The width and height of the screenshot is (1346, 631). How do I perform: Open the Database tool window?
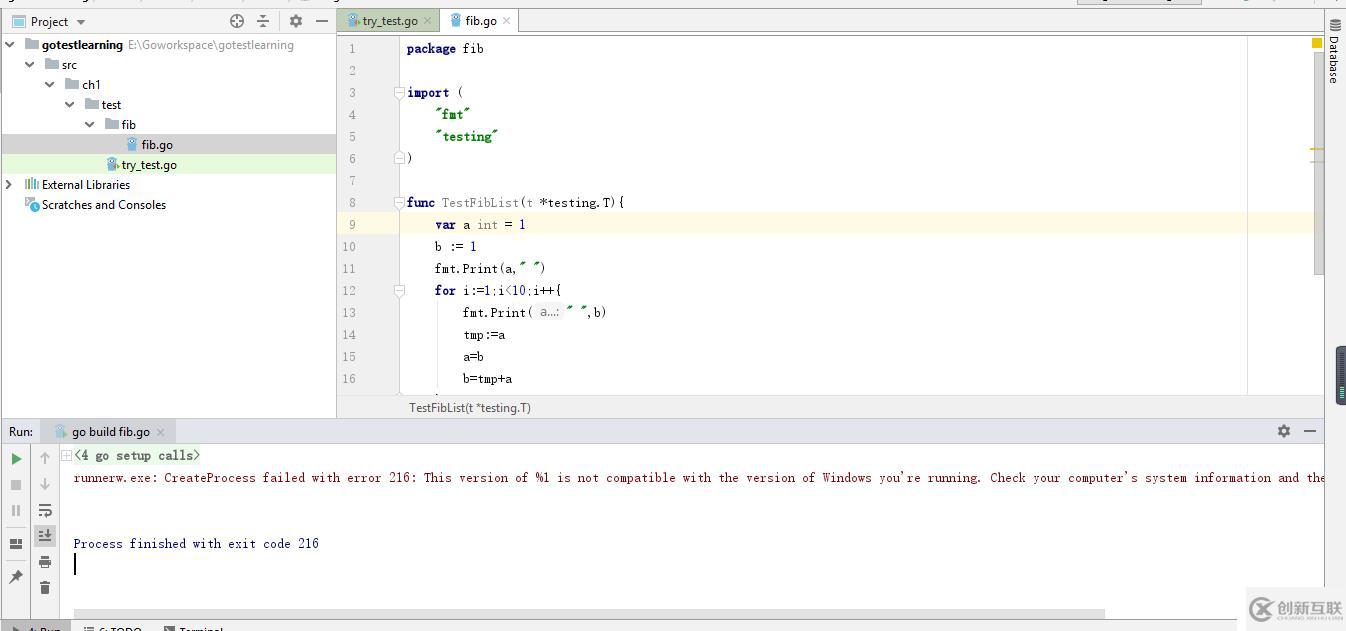coord(1335,50)
